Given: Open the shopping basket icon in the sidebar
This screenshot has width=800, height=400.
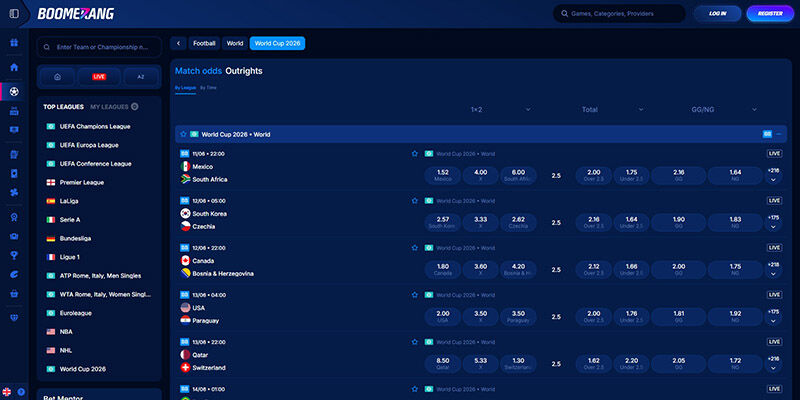Looking at the screenshot, I should click(14, 293).
